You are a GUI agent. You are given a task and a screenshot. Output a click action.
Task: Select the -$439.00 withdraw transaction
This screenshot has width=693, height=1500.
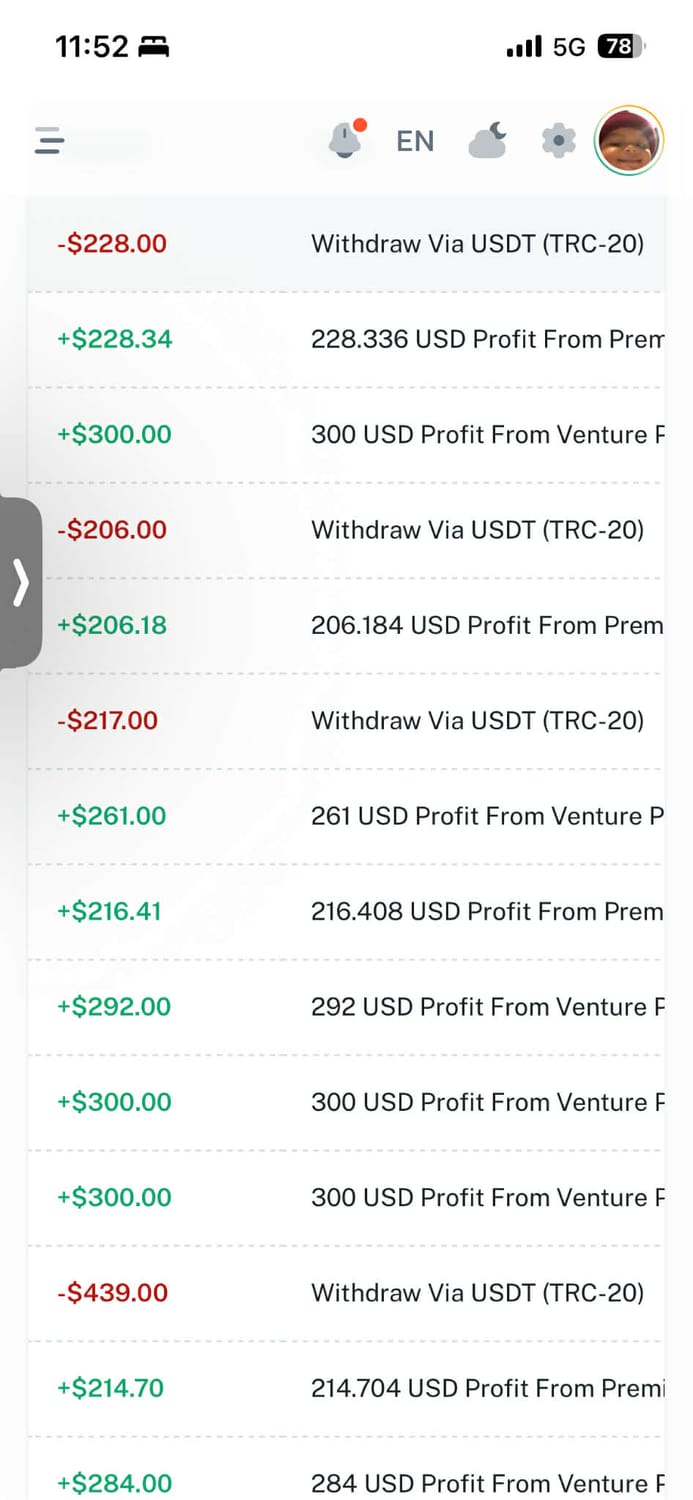[x=346, y=1292]
